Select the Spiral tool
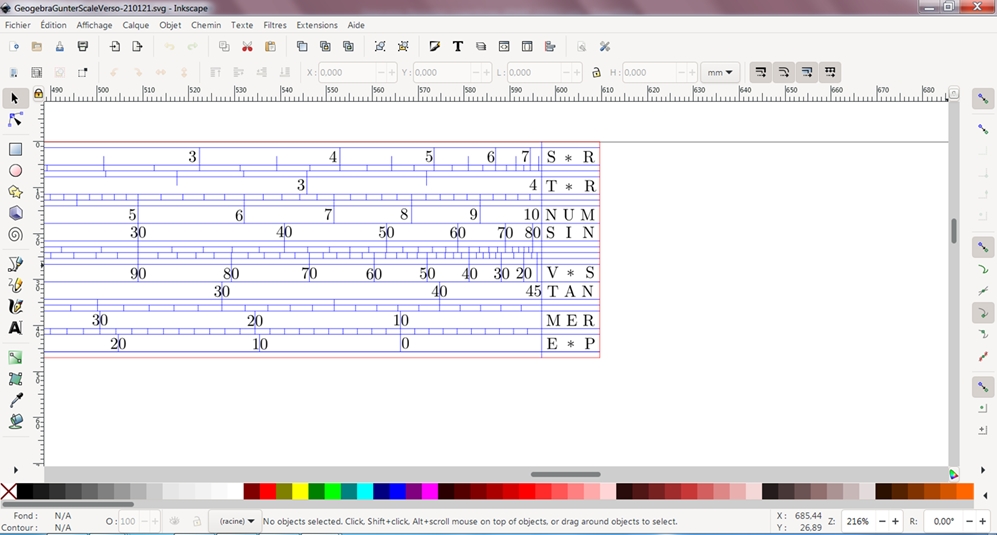The image size is (997, 535). coord(15,235)
